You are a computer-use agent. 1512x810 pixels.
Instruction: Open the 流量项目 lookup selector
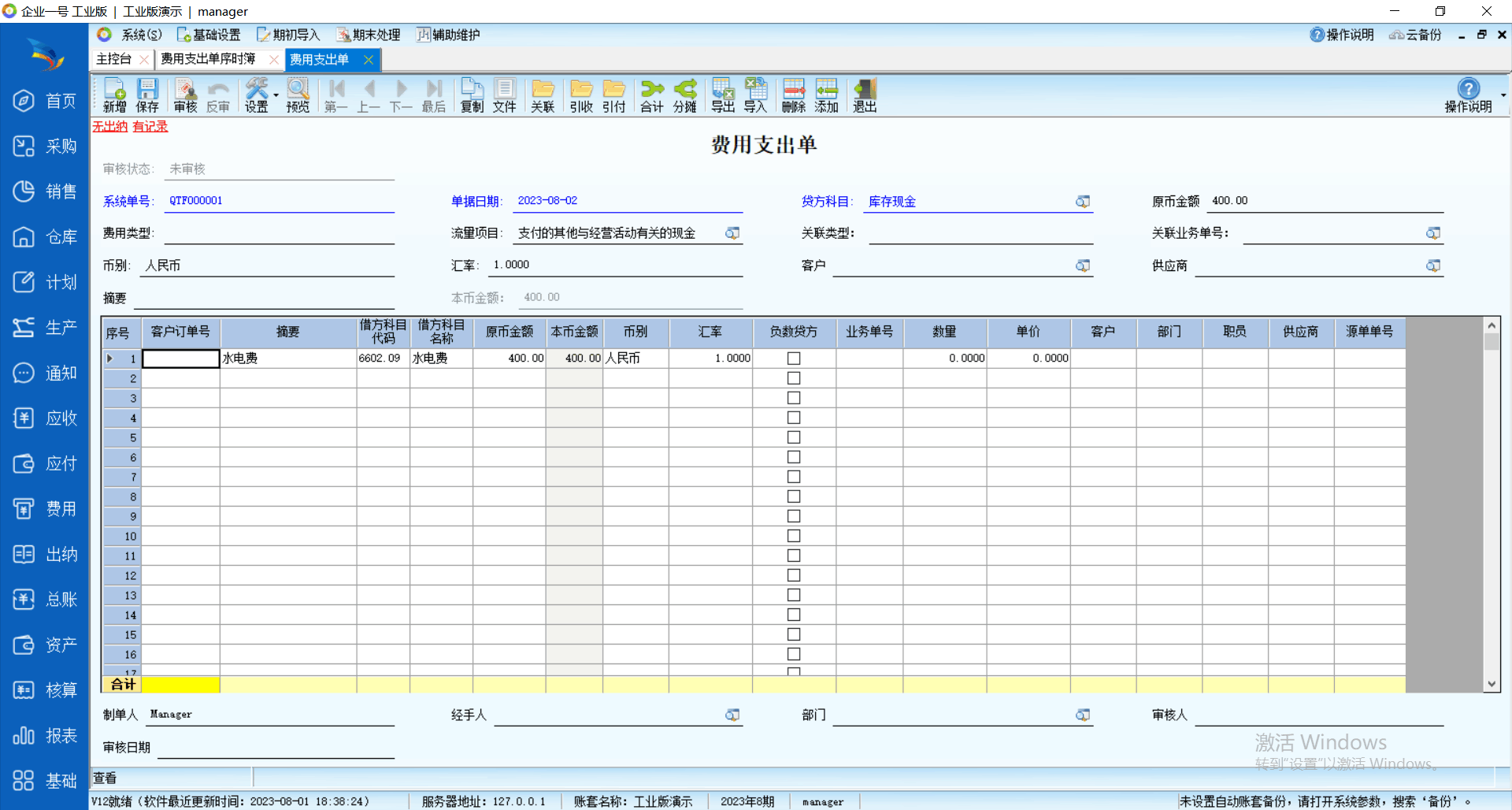(x=732, y=233)
